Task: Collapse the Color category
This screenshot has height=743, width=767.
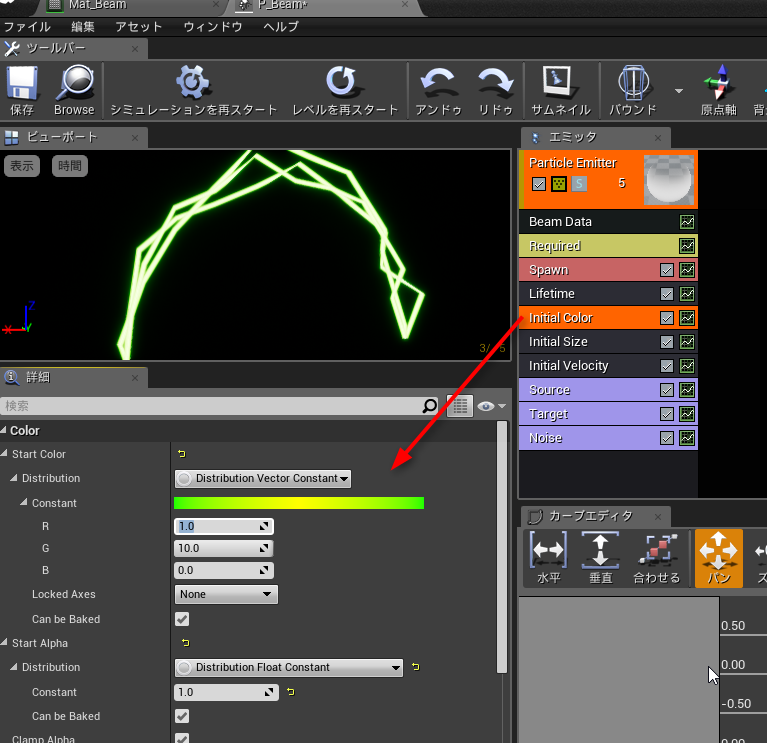Action: coord(3,430)
